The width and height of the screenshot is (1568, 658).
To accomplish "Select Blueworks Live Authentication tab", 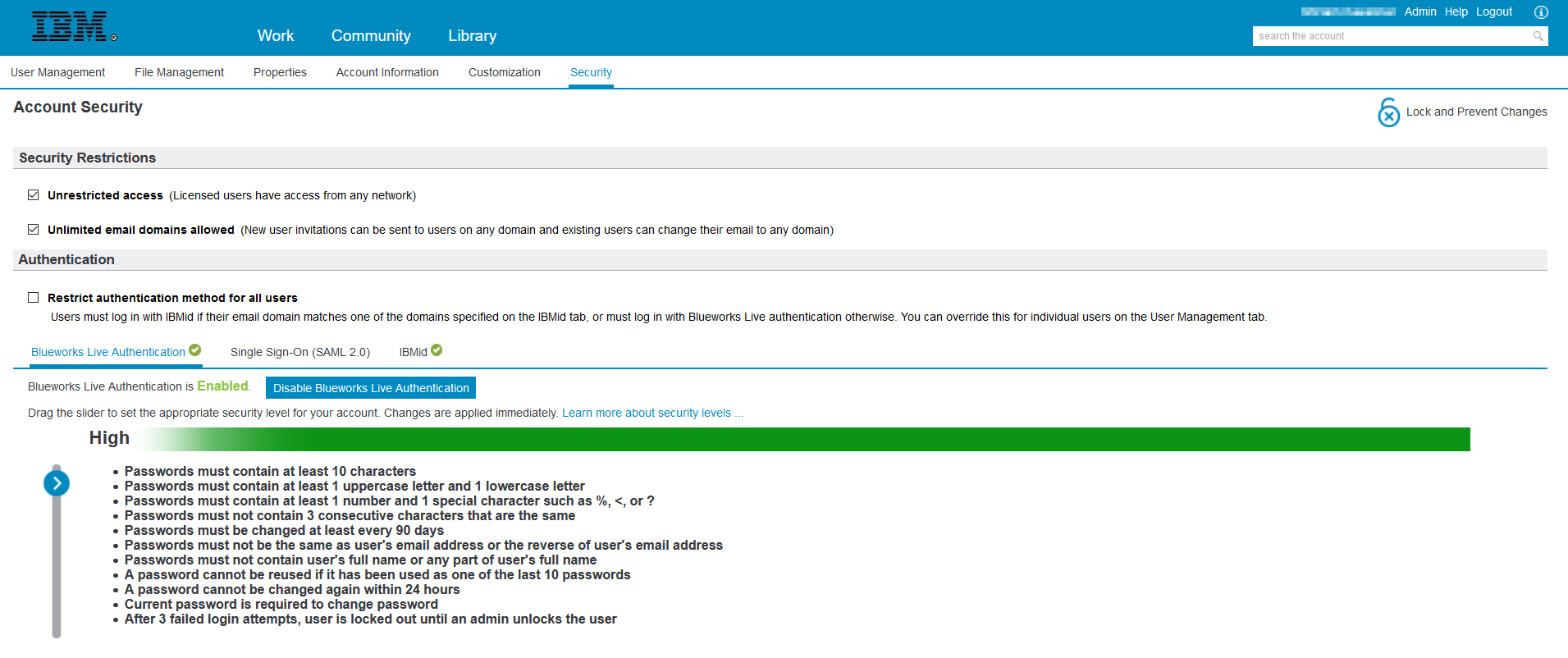I will tap(108, 352).
